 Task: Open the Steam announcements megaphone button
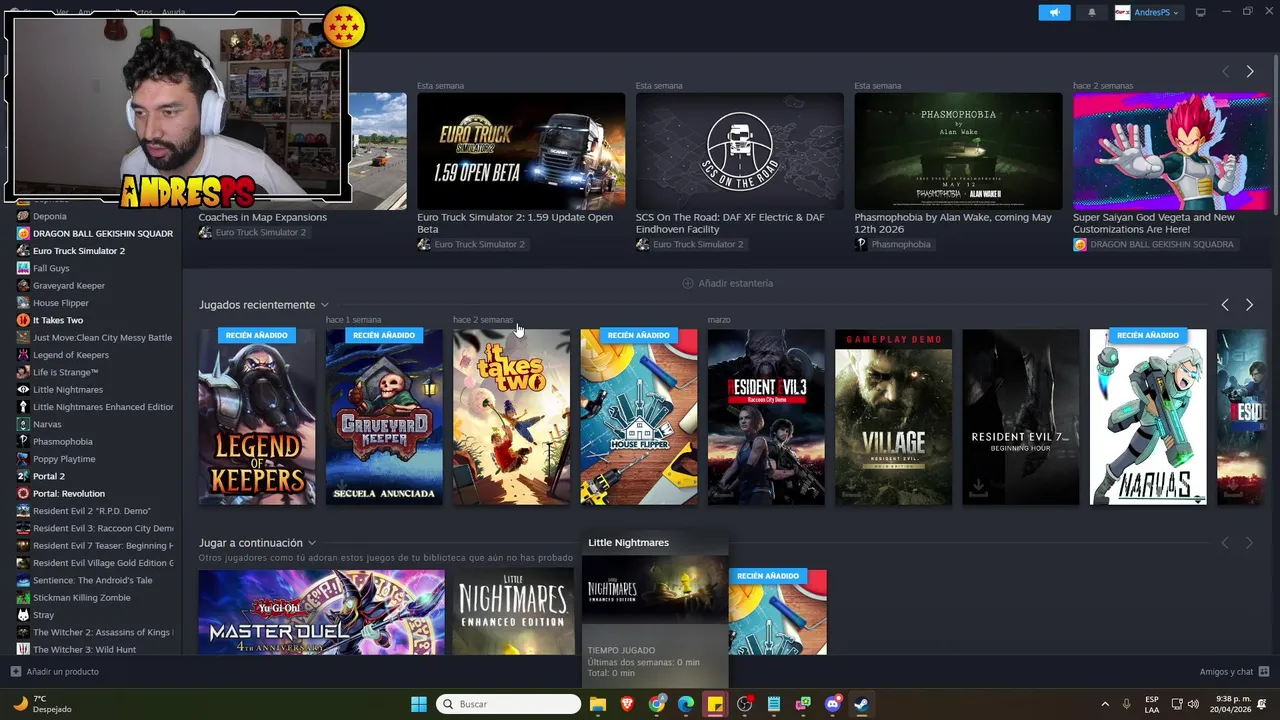tap(1054, 12)
